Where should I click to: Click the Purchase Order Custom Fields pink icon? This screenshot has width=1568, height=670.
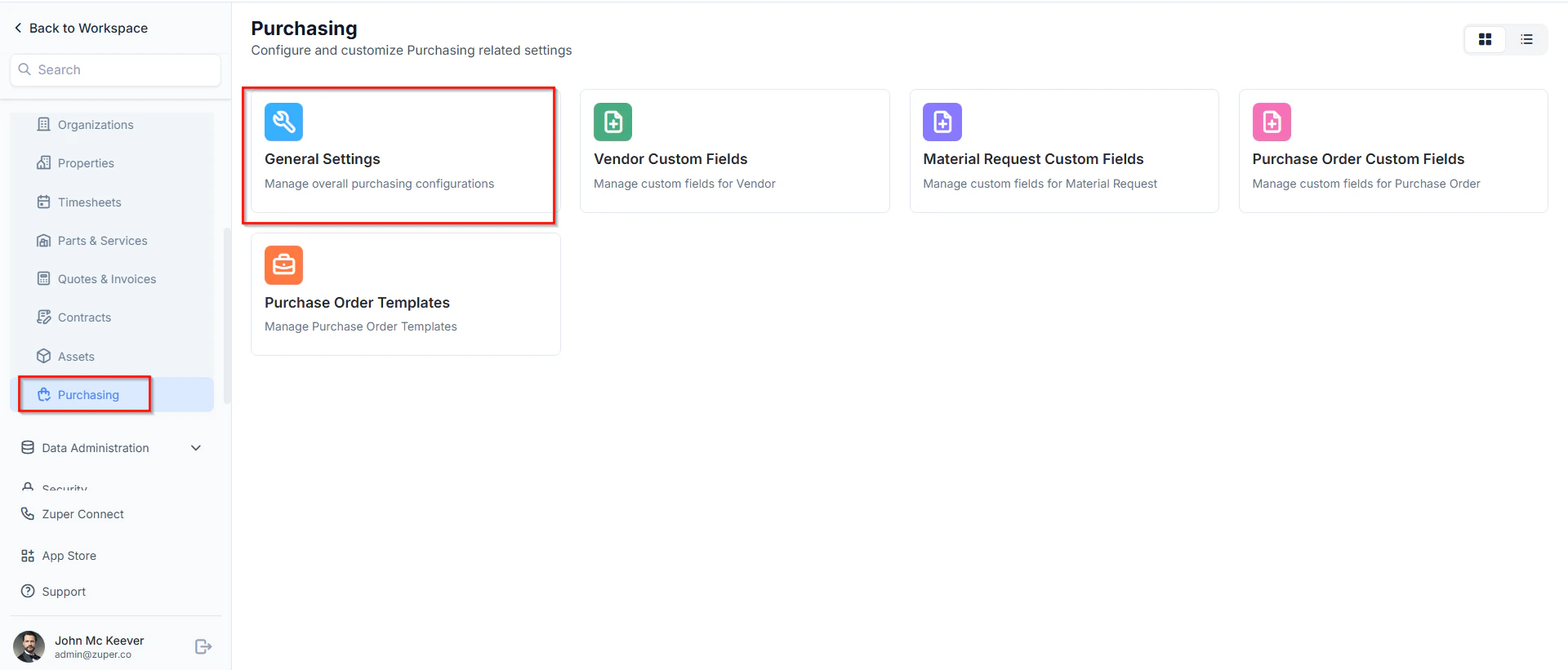click(x=1272, y=122)
